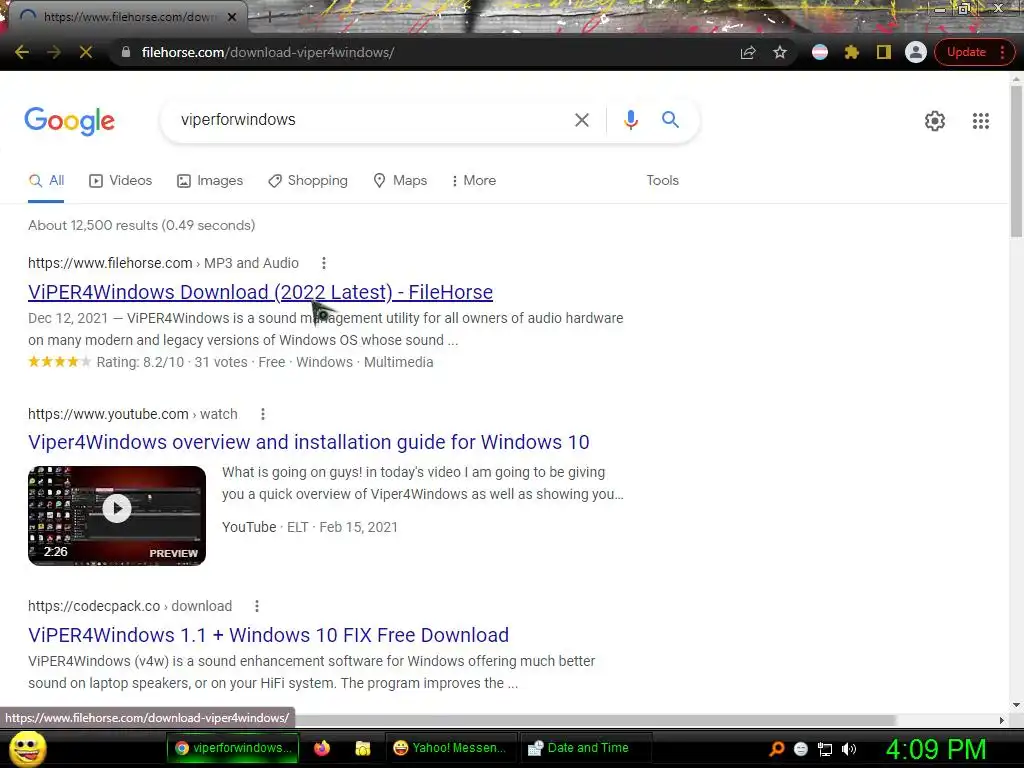Stop loading the page
The height and width of the screenshot is (768, 1024).
click(x=86, y=52)
